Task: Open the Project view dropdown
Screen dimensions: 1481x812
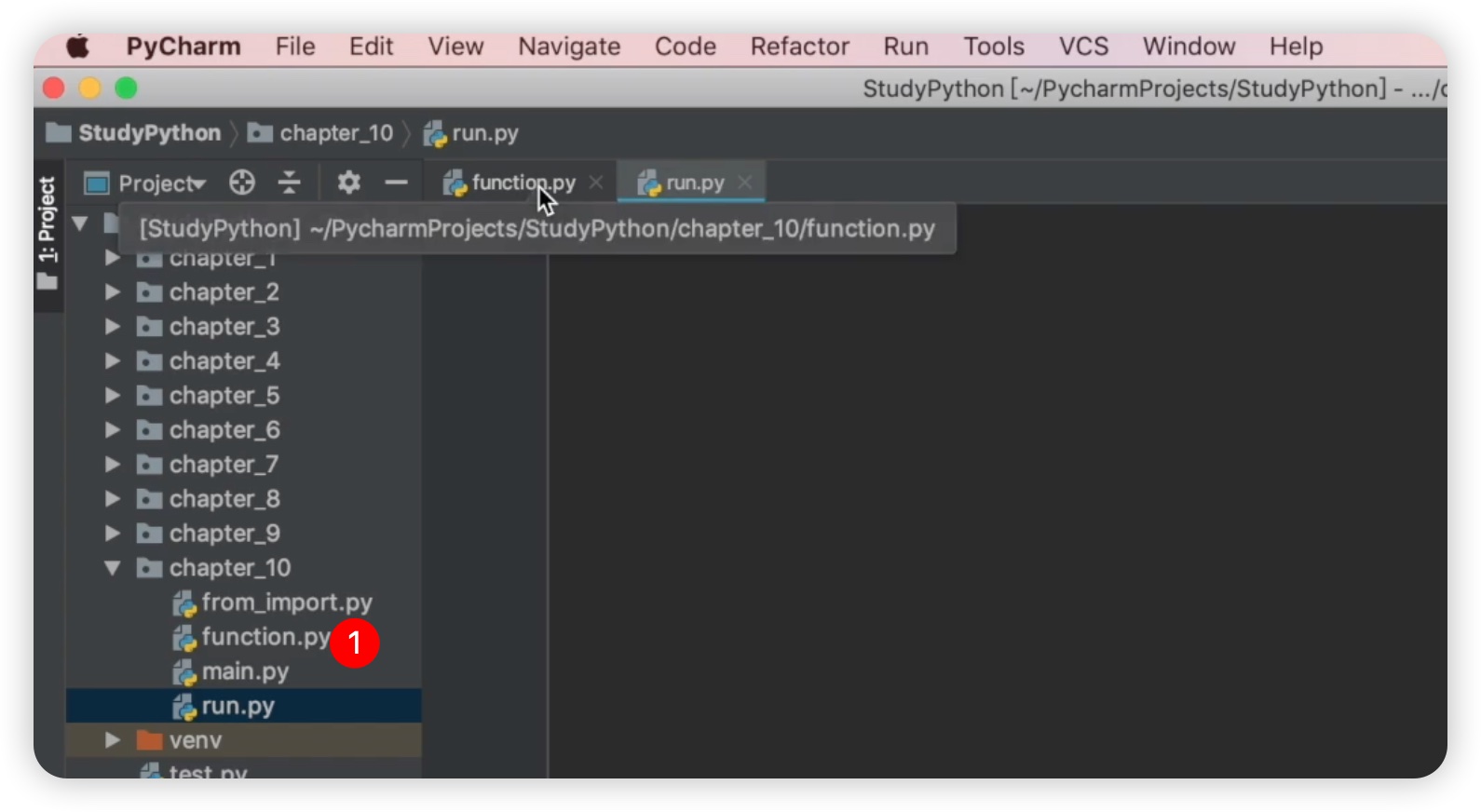Action: 145,183
